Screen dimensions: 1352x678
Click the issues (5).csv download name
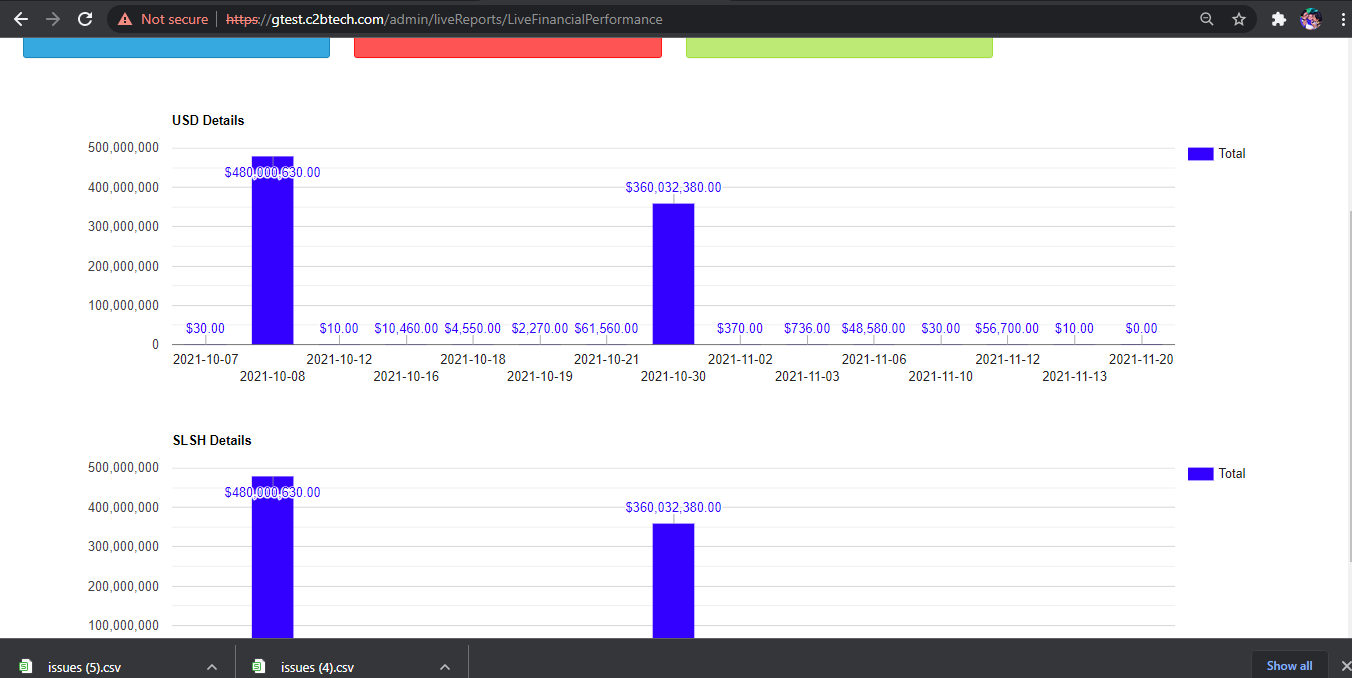coord(84,667)
